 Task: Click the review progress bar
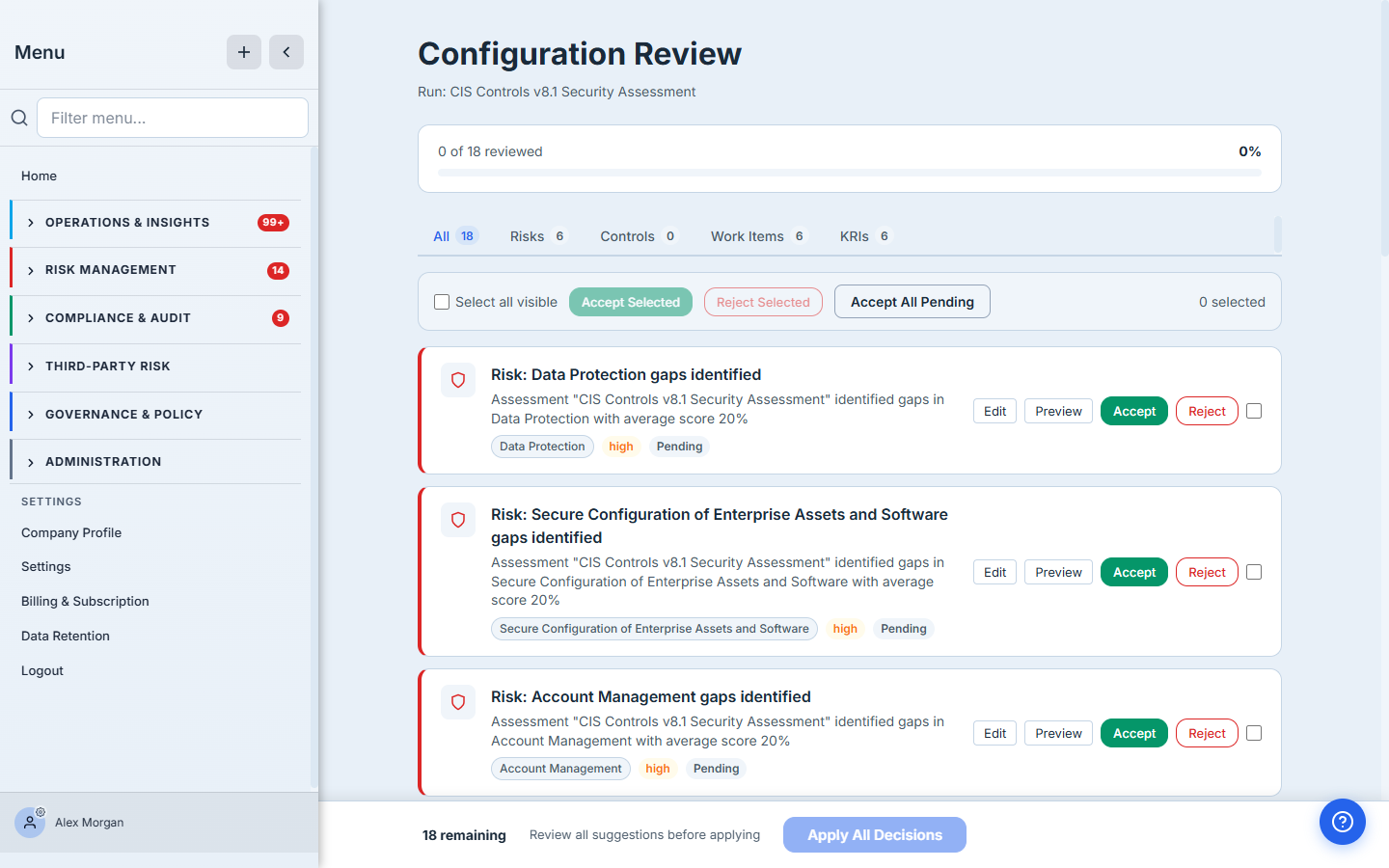click(850, 173)
